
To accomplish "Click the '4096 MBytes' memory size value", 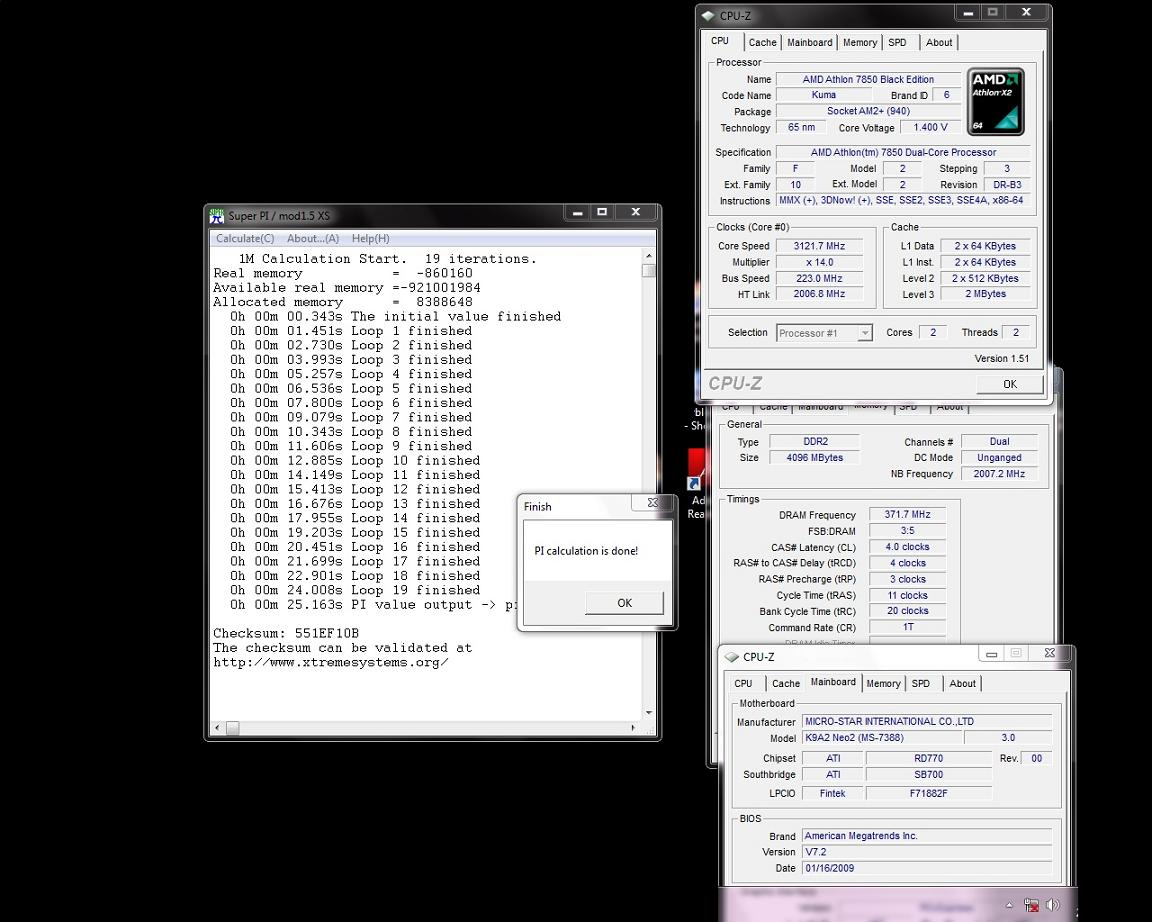I will (x=815, y=458).
